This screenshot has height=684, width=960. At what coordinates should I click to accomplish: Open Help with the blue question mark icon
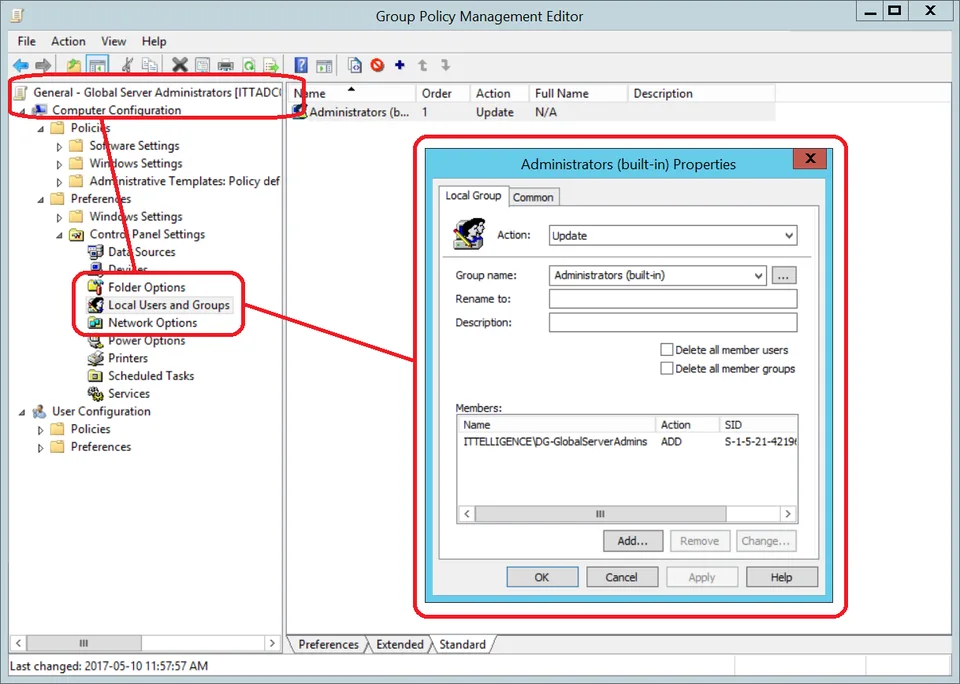pyautogui.click(x=301, y=65)
